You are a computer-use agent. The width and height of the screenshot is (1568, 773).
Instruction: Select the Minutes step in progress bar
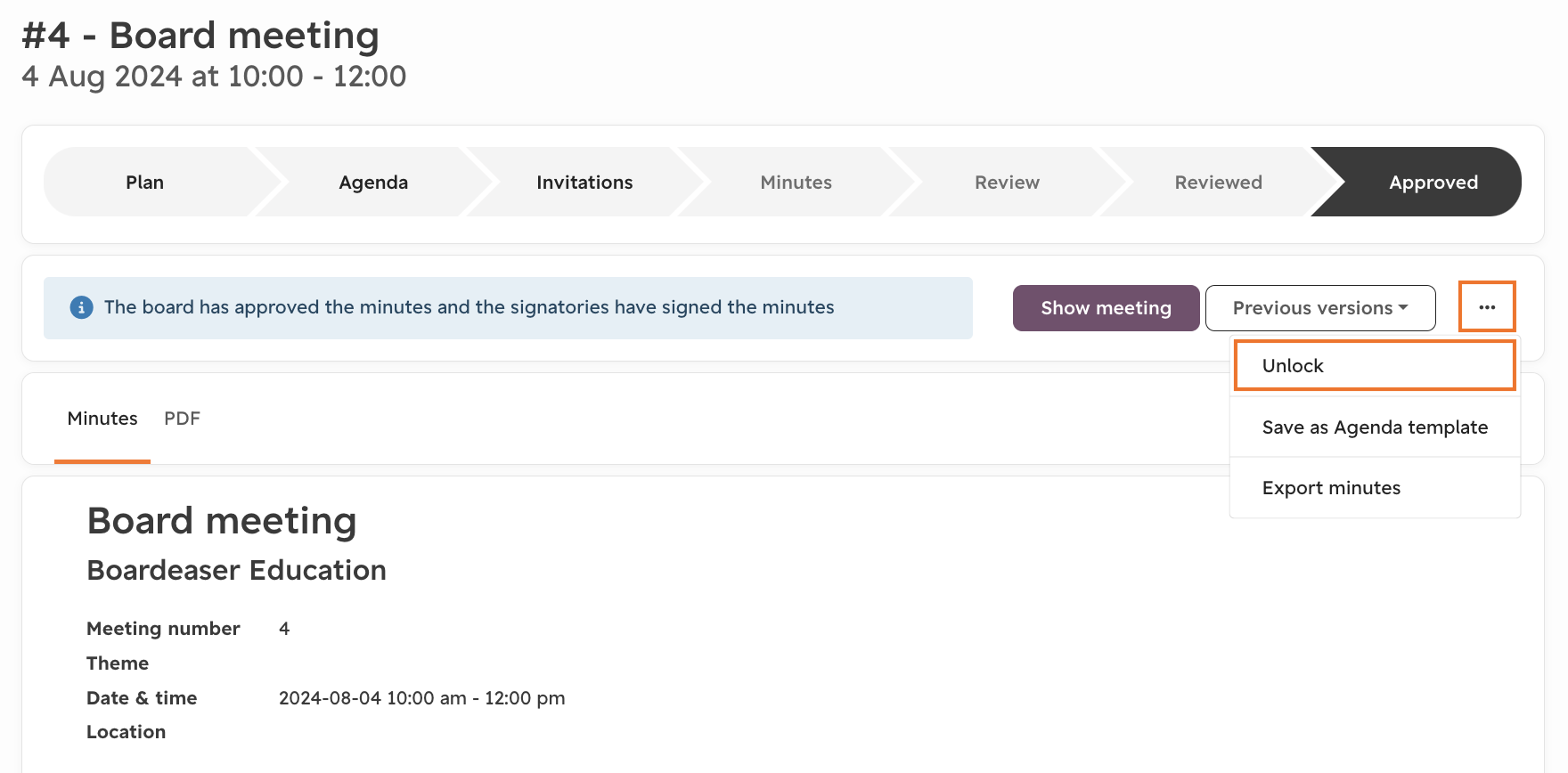click(796, 182)
